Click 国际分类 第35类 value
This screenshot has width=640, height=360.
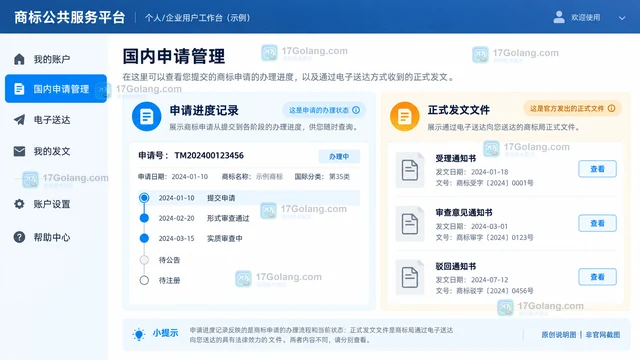pyautogui.click(x=339, y=177)
